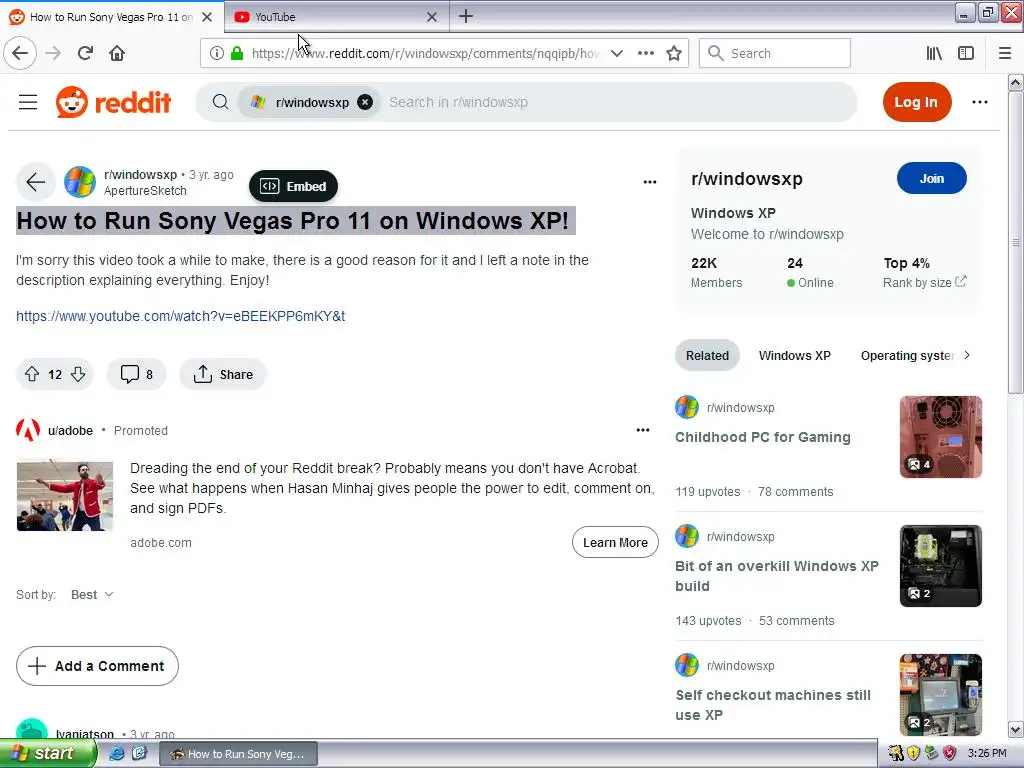Image resolution: width=1024 pixels, height=768 pixels.
Task: Click the taskbar Firefox window button
Action: (x=239, y=754)
